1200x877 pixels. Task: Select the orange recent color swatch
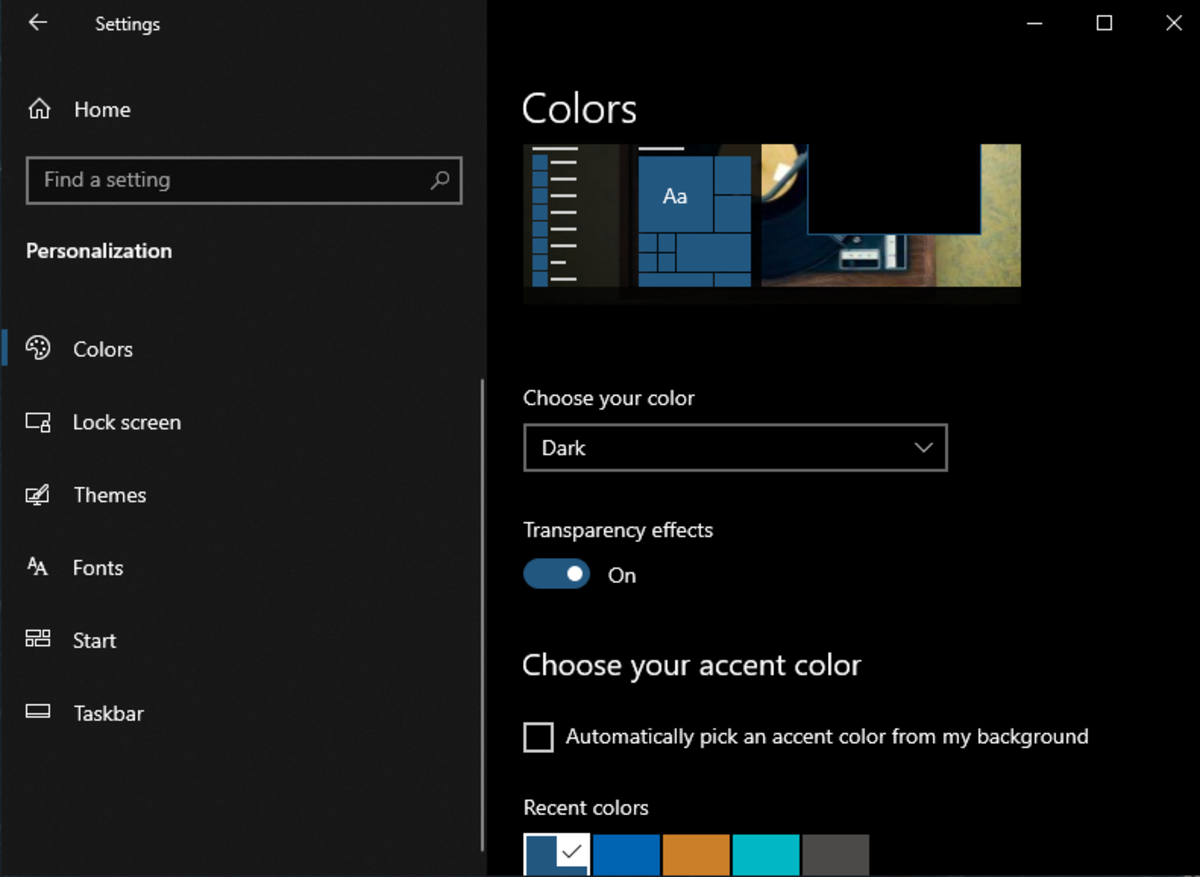coord(696,855)
